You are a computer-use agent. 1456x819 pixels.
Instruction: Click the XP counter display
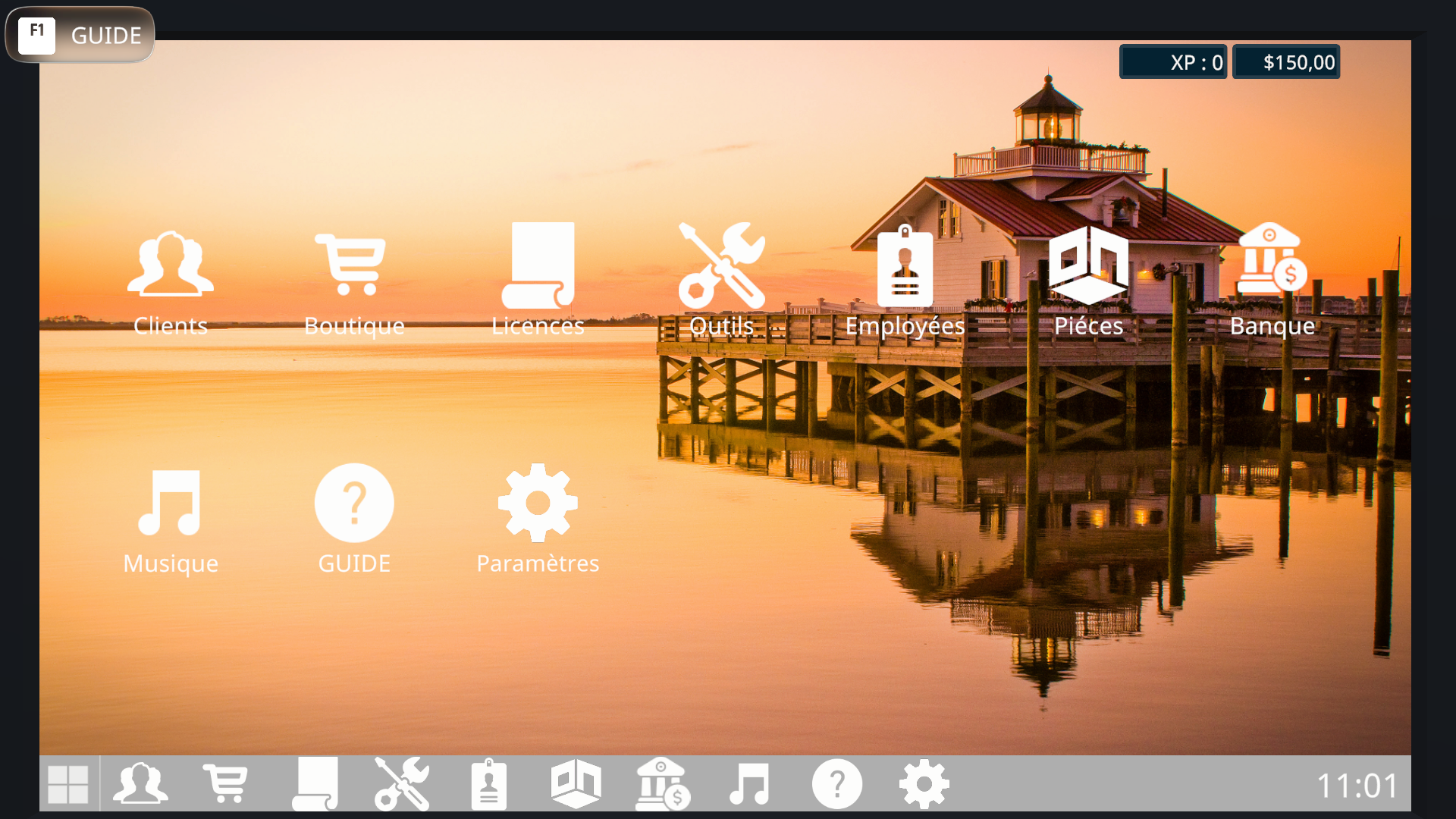(1173, 62)
